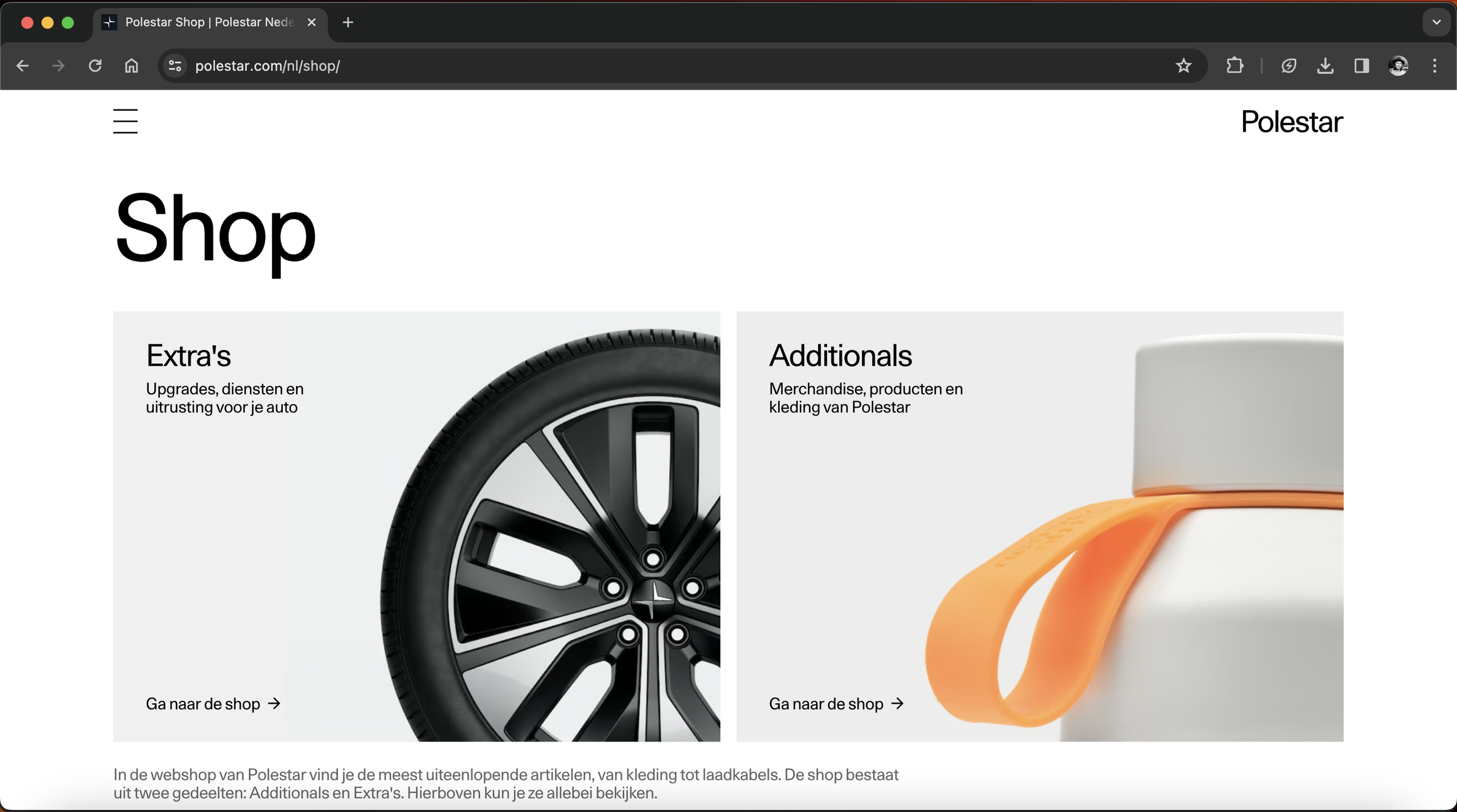Open the Downloads icon in the toolbar

point(1326,65)
